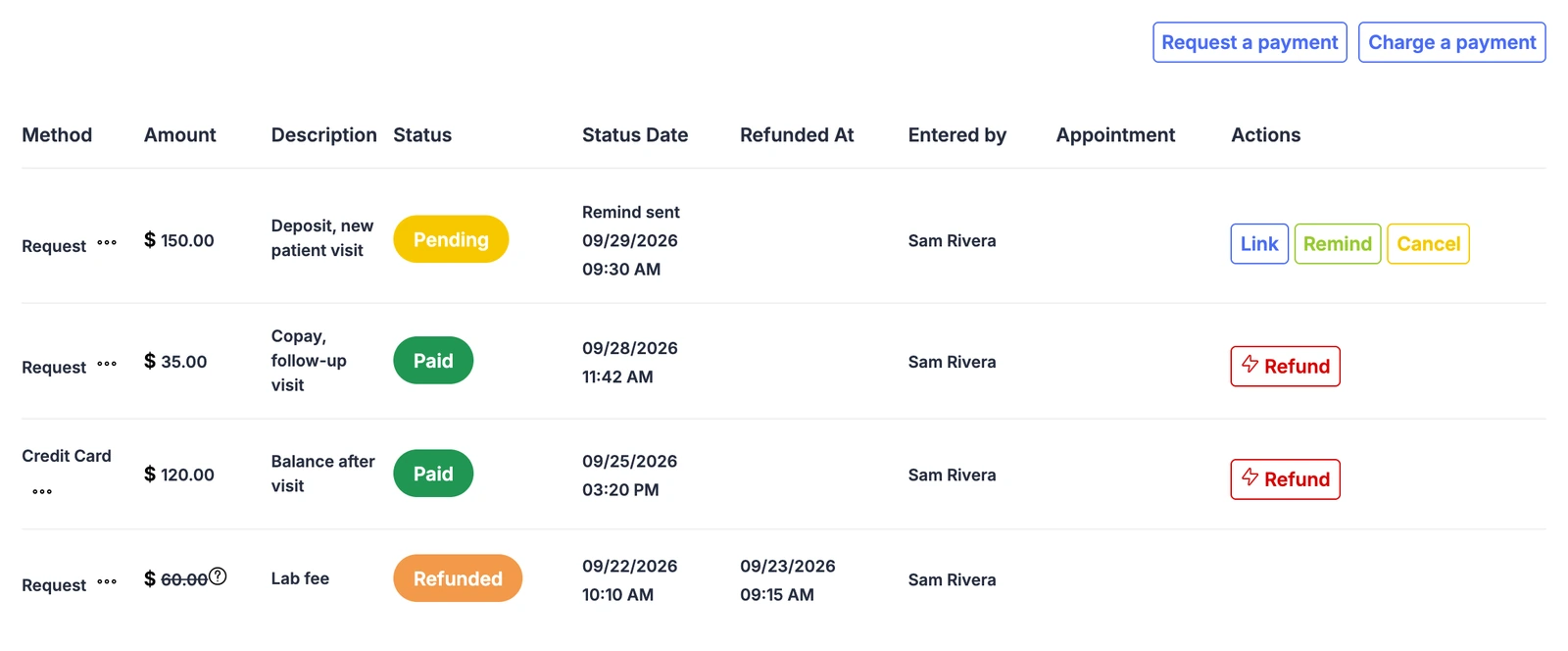Refund the $35.00 copay payment
Viewport: 1568px width, 651px height.
[x=1285, y=367]
